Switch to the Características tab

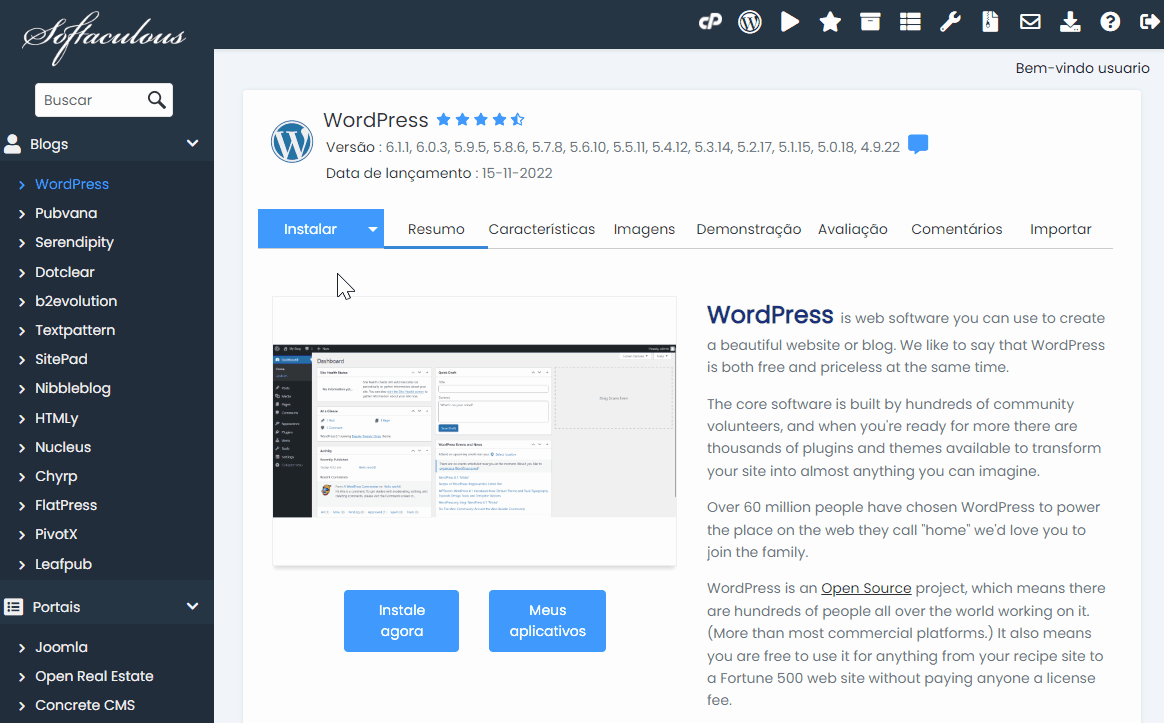tap(542, 229)
